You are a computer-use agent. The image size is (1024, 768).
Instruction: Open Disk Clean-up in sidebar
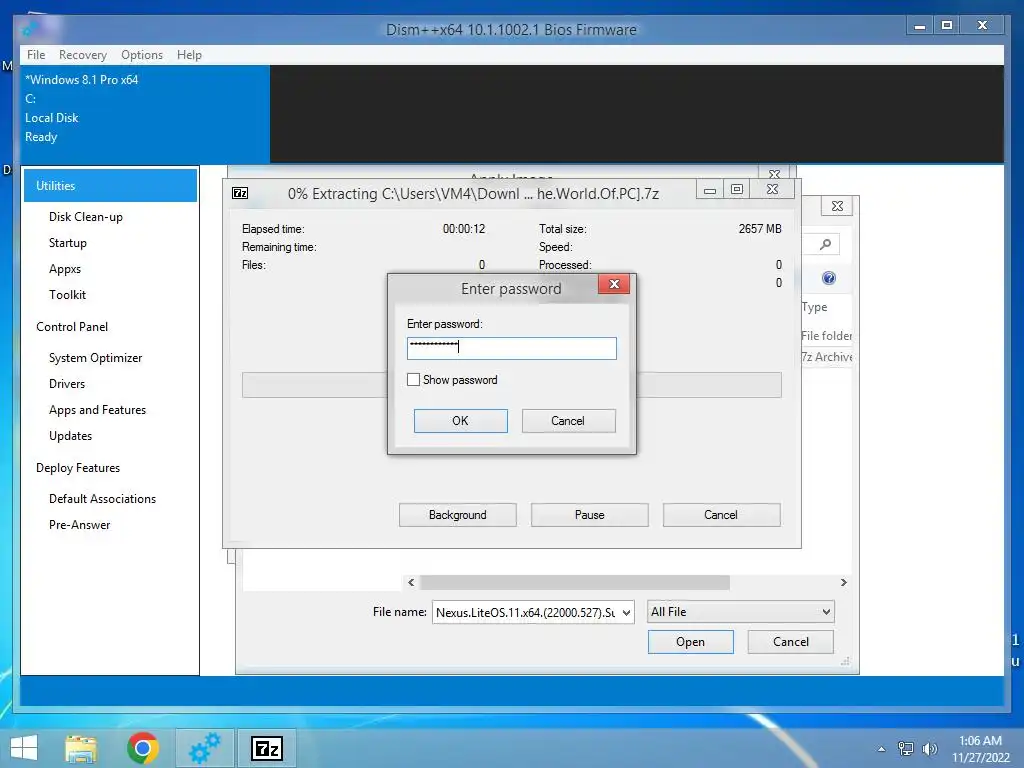86,217
